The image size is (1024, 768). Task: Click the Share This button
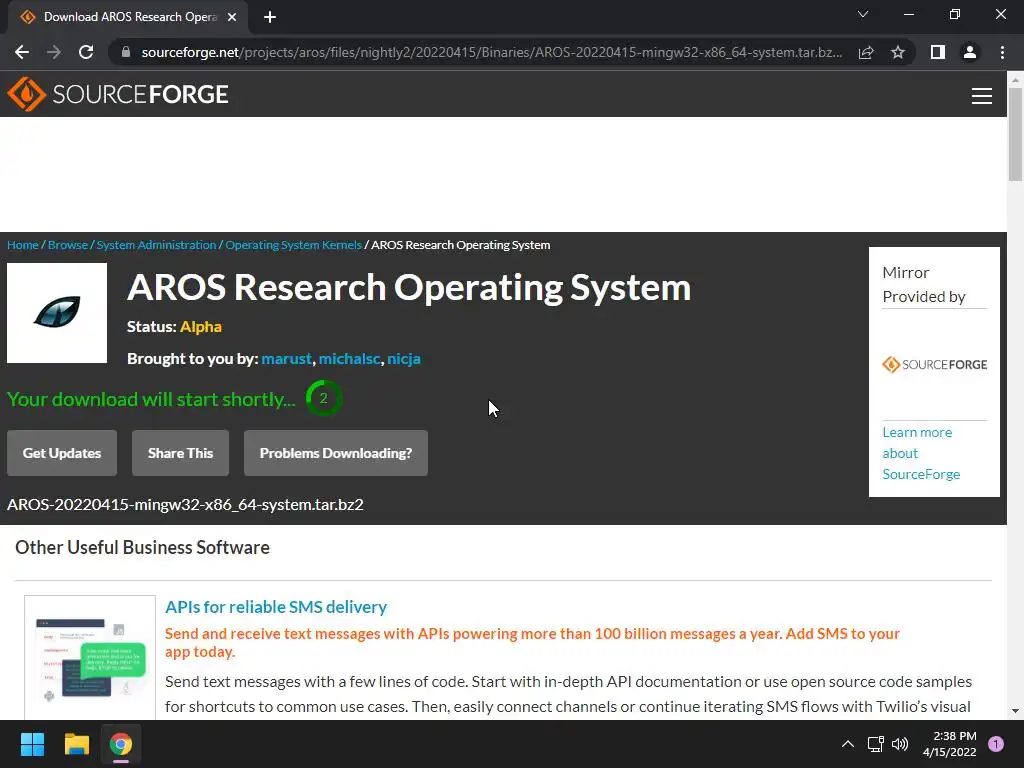(180, 453)
